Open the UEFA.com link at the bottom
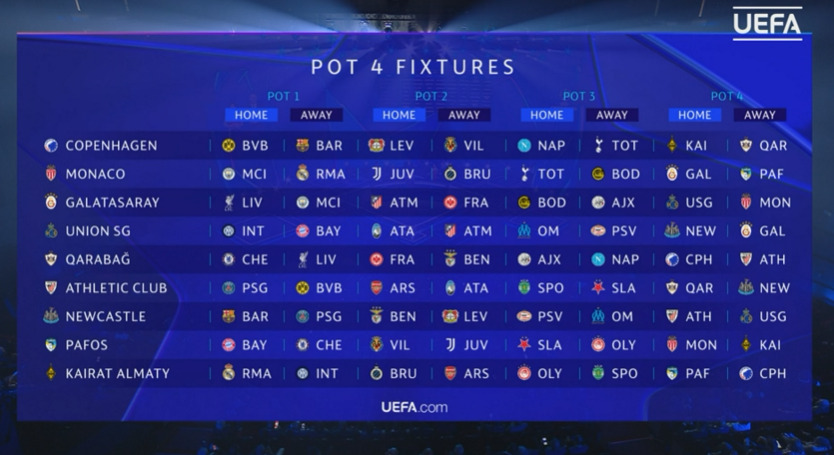 pyautogui.click(x=414, y=407)
